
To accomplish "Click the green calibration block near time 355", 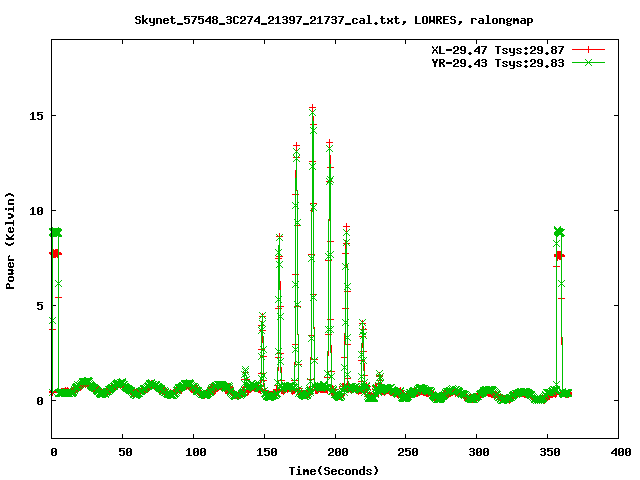I will point(559,231).
